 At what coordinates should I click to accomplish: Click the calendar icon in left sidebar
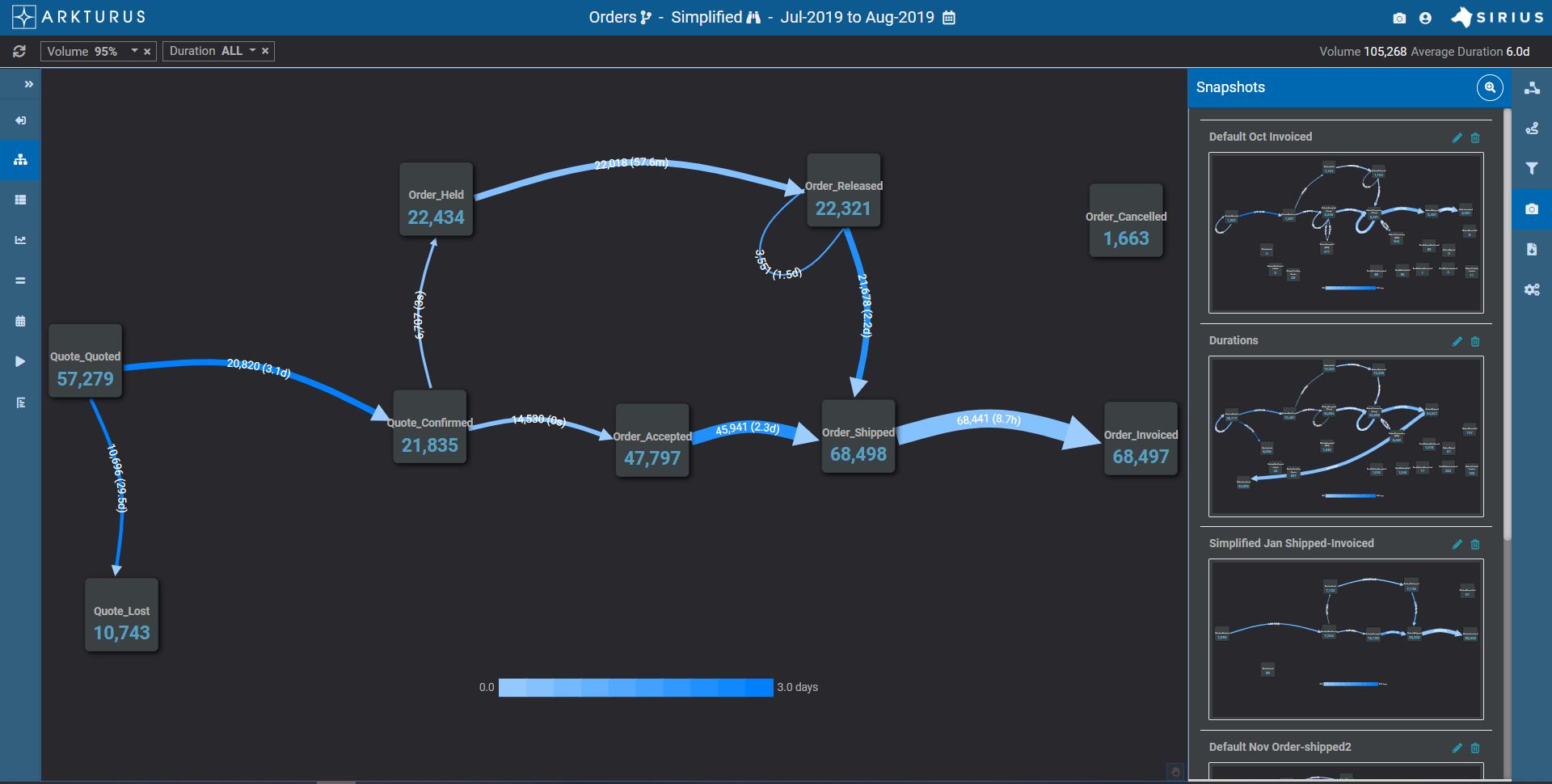pyautogui.click(x=20, y=321)
